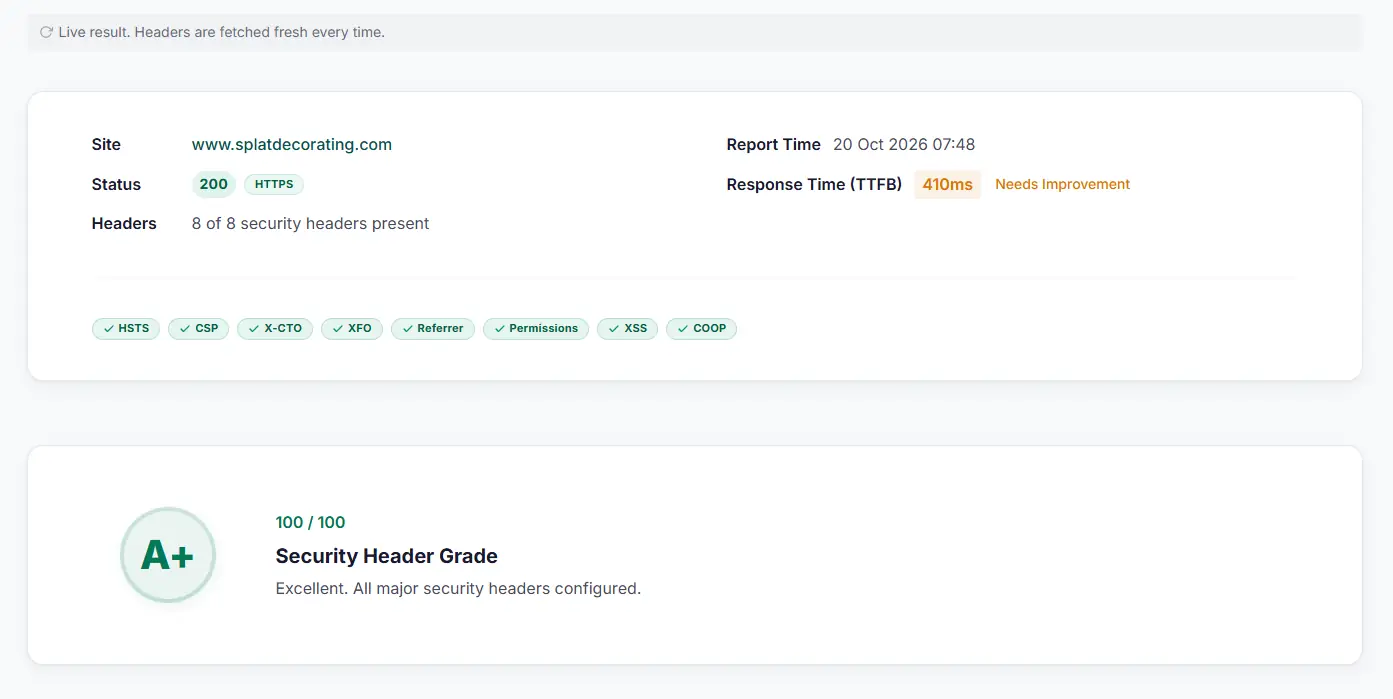Viewport: 1393px width, 699px height.
Task: Click the A+ grade circle
Action: 168,555
